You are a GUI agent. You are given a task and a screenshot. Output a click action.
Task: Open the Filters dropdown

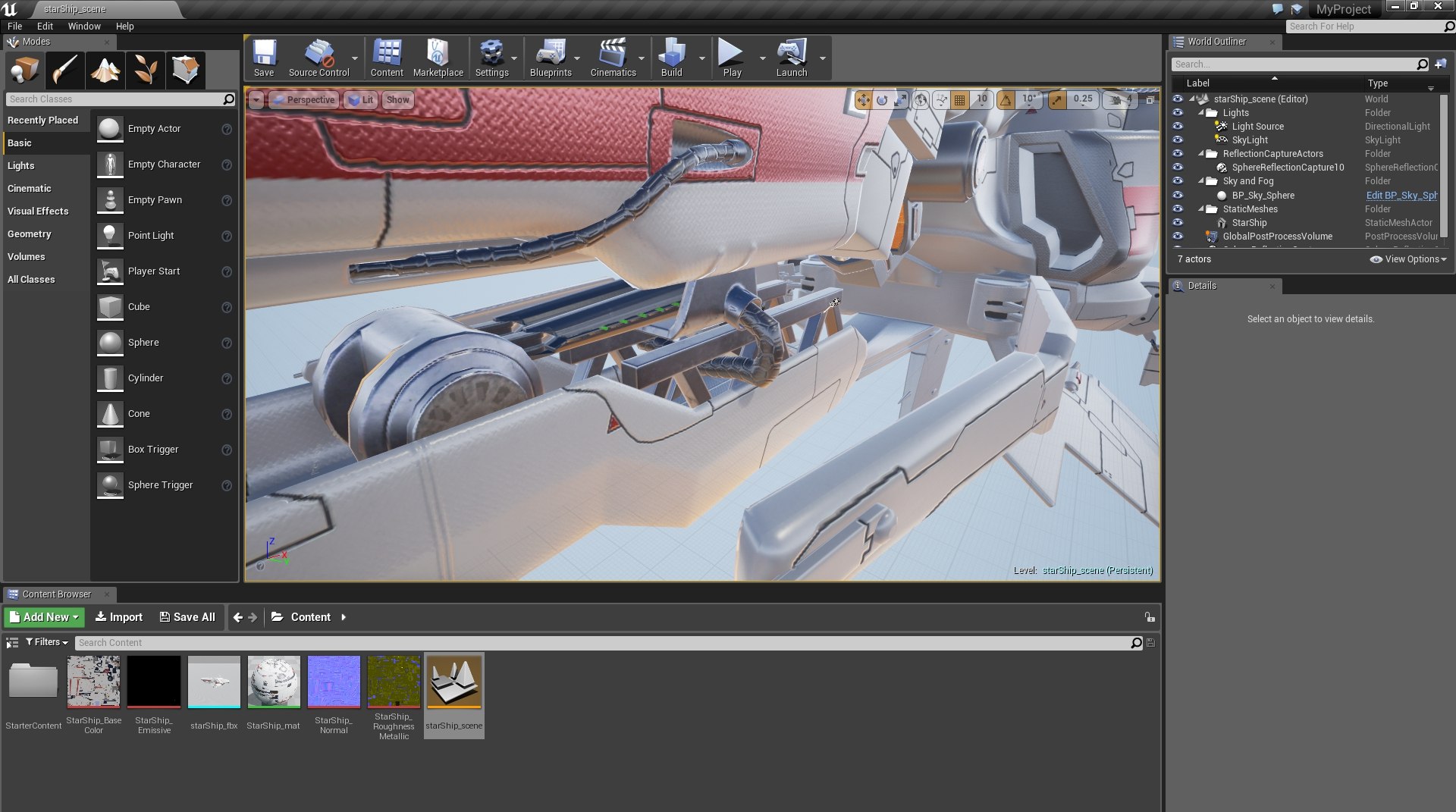pyautogui.click(x=47, y=642)
